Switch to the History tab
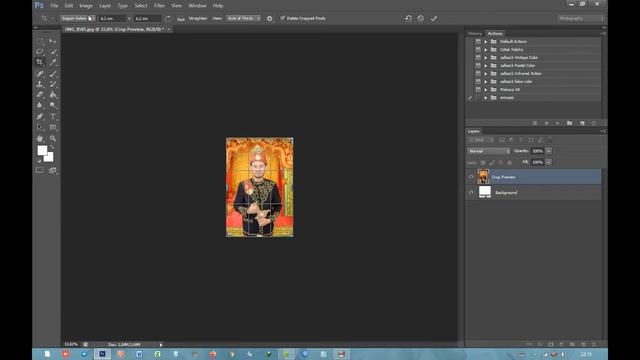Screen dimensions: 640x360 [475, 33]
